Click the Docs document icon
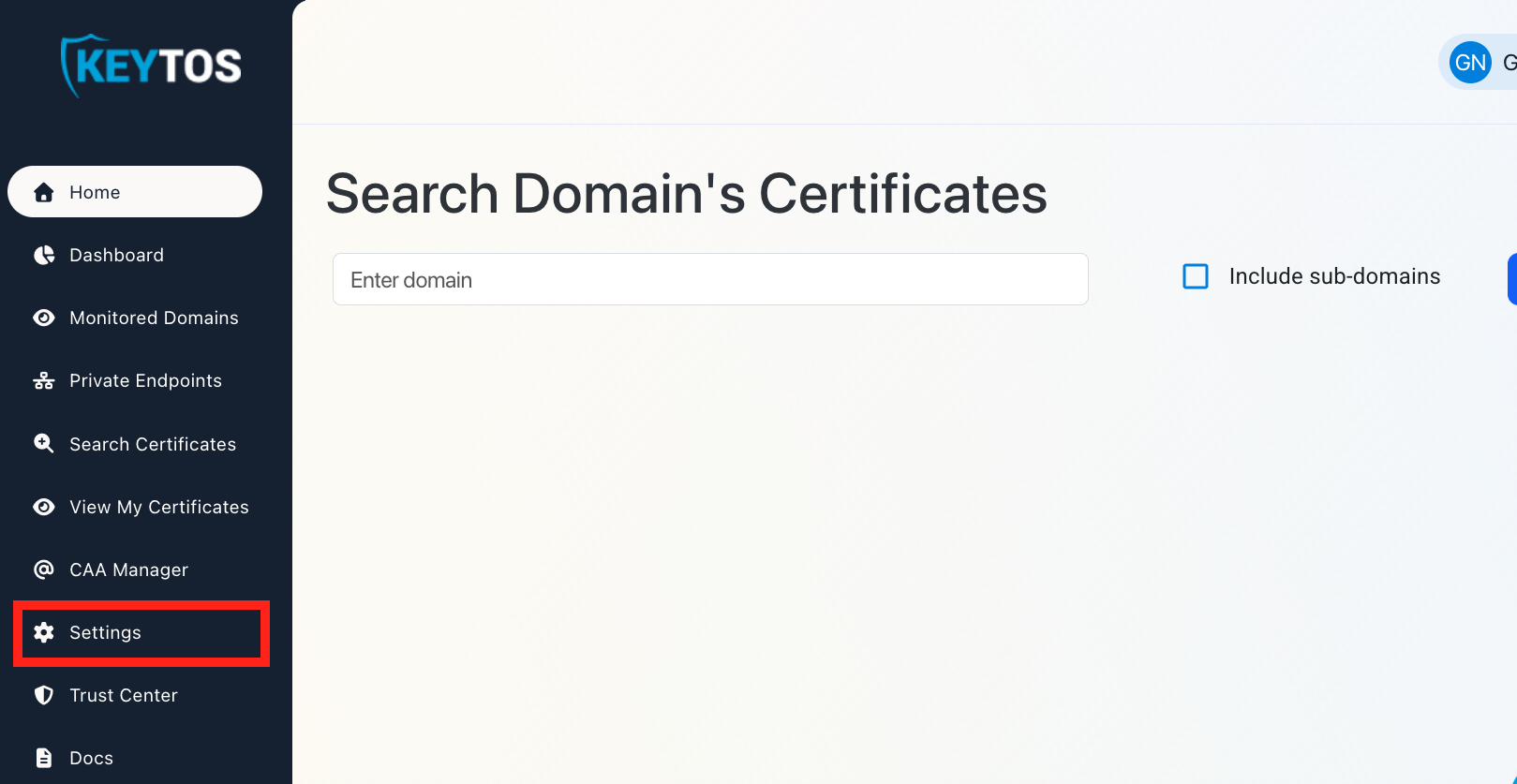This screenshot has height=784, width=1517. pyautogui.click(x=43, y=758)
